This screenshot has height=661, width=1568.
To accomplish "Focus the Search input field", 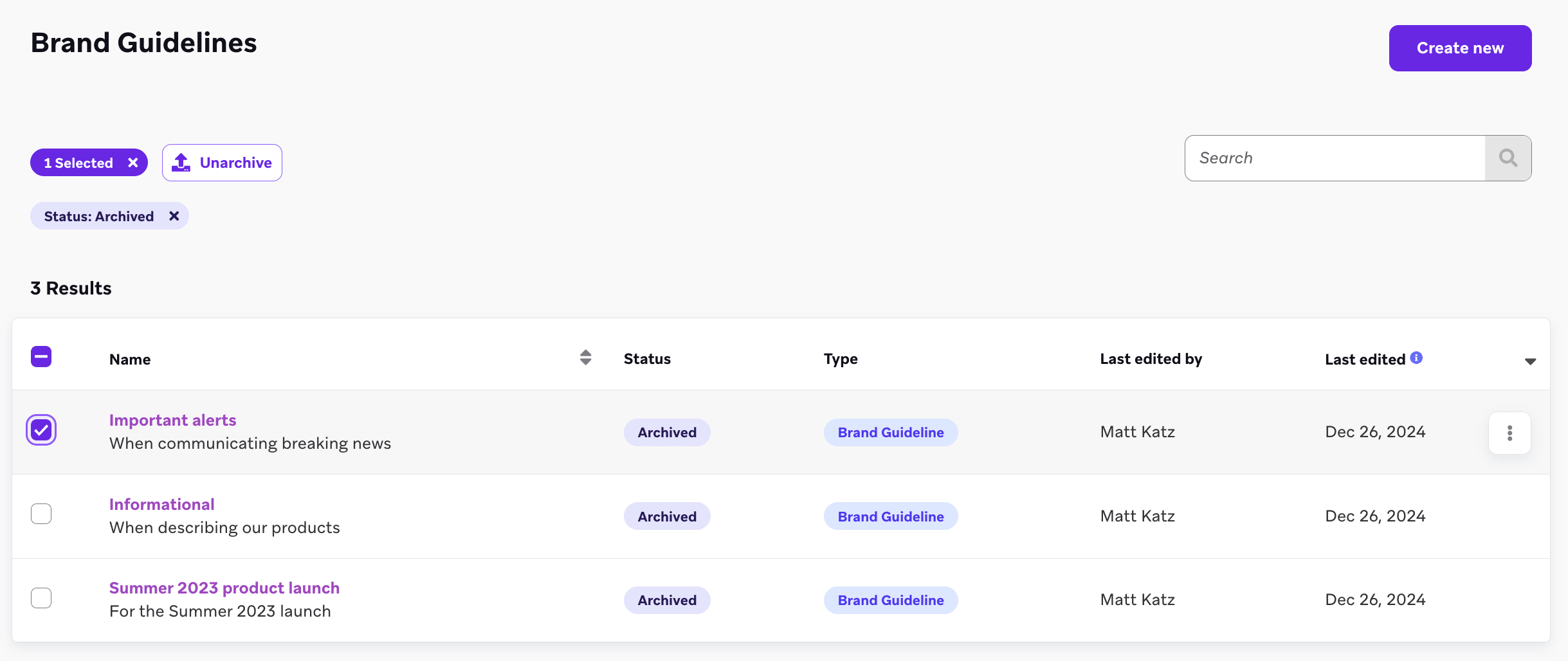I will click(1335, 158).
